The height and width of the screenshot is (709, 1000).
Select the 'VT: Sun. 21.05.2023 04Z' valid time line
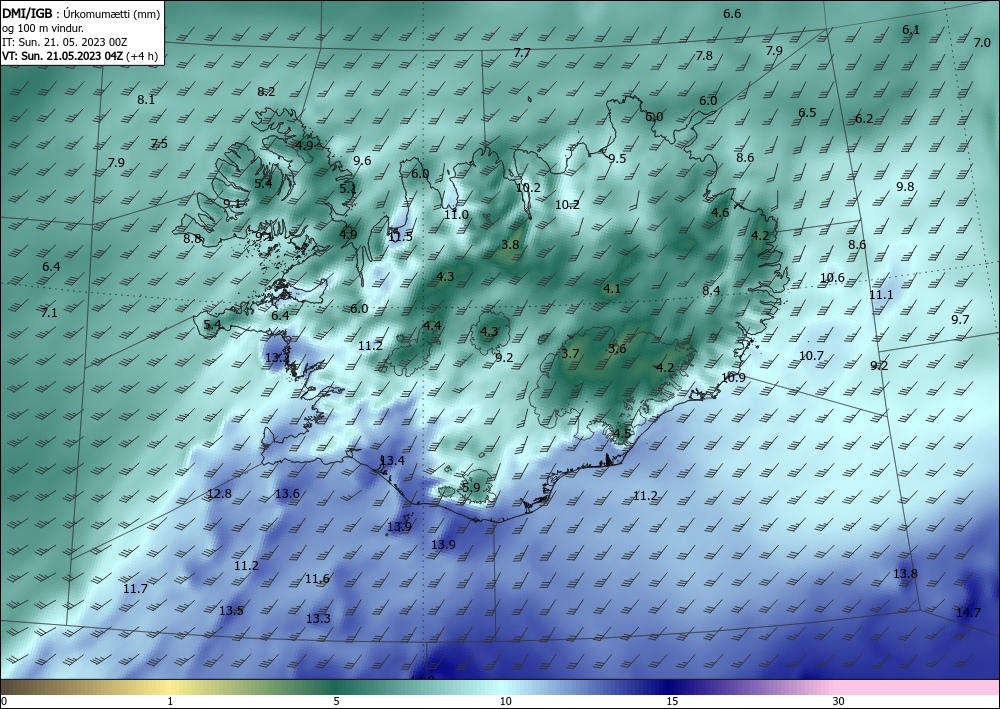pos(62,56)
